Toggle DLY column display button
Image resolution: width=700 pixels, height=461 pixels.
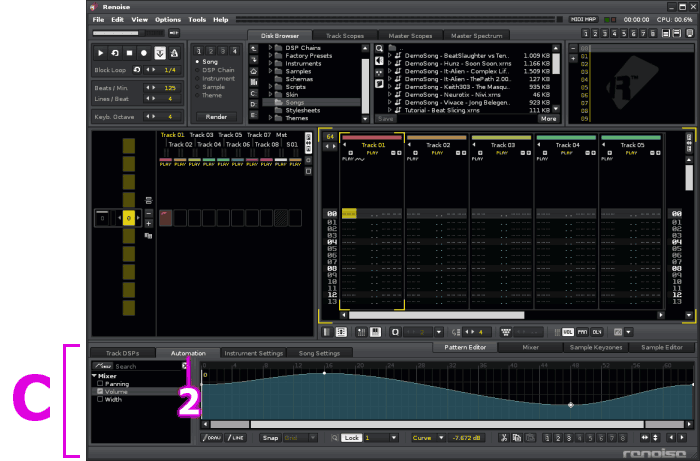click(x=597, y=332)
